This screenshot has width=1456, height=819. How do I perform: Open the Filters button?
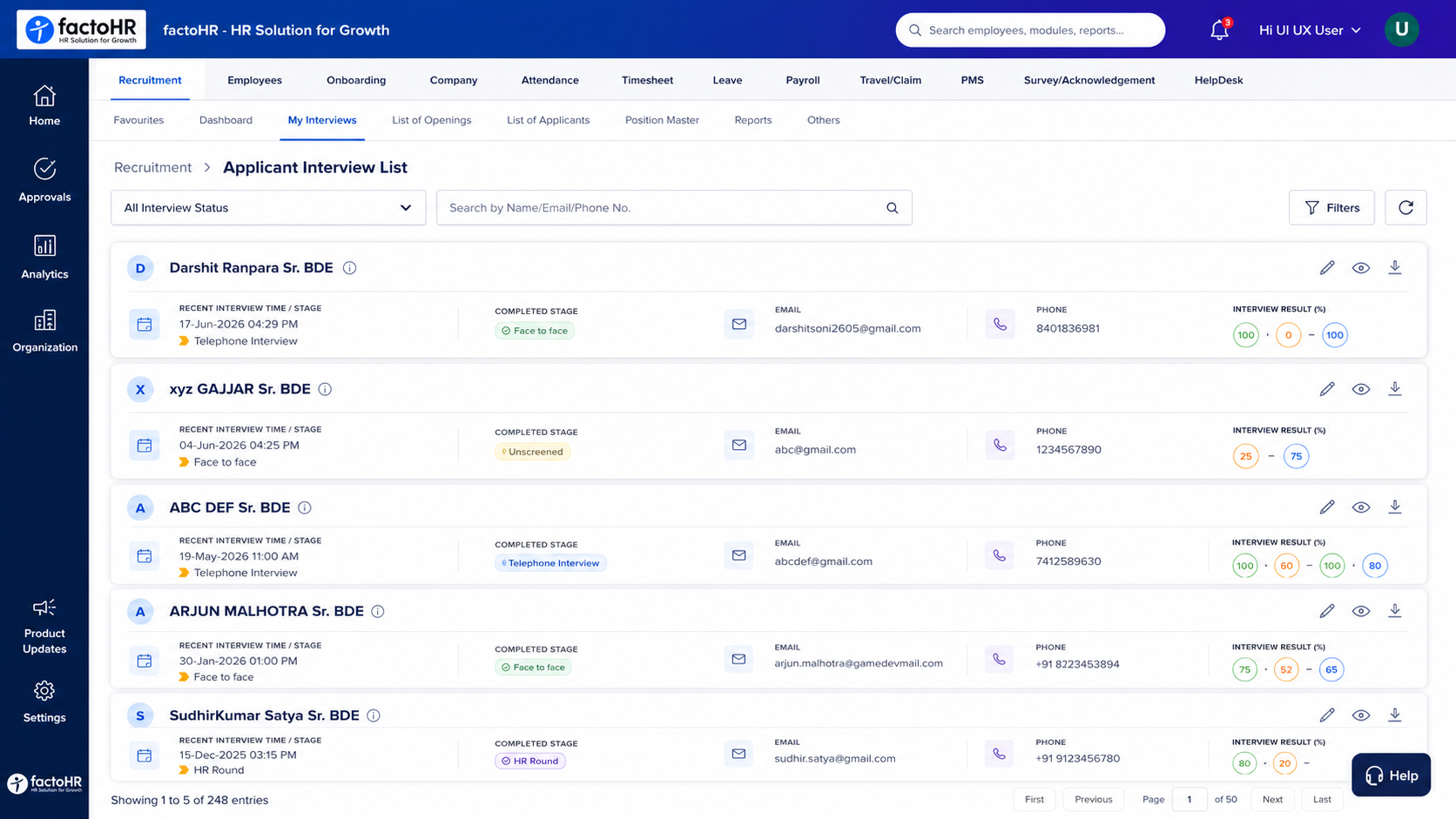[1331, 207]
